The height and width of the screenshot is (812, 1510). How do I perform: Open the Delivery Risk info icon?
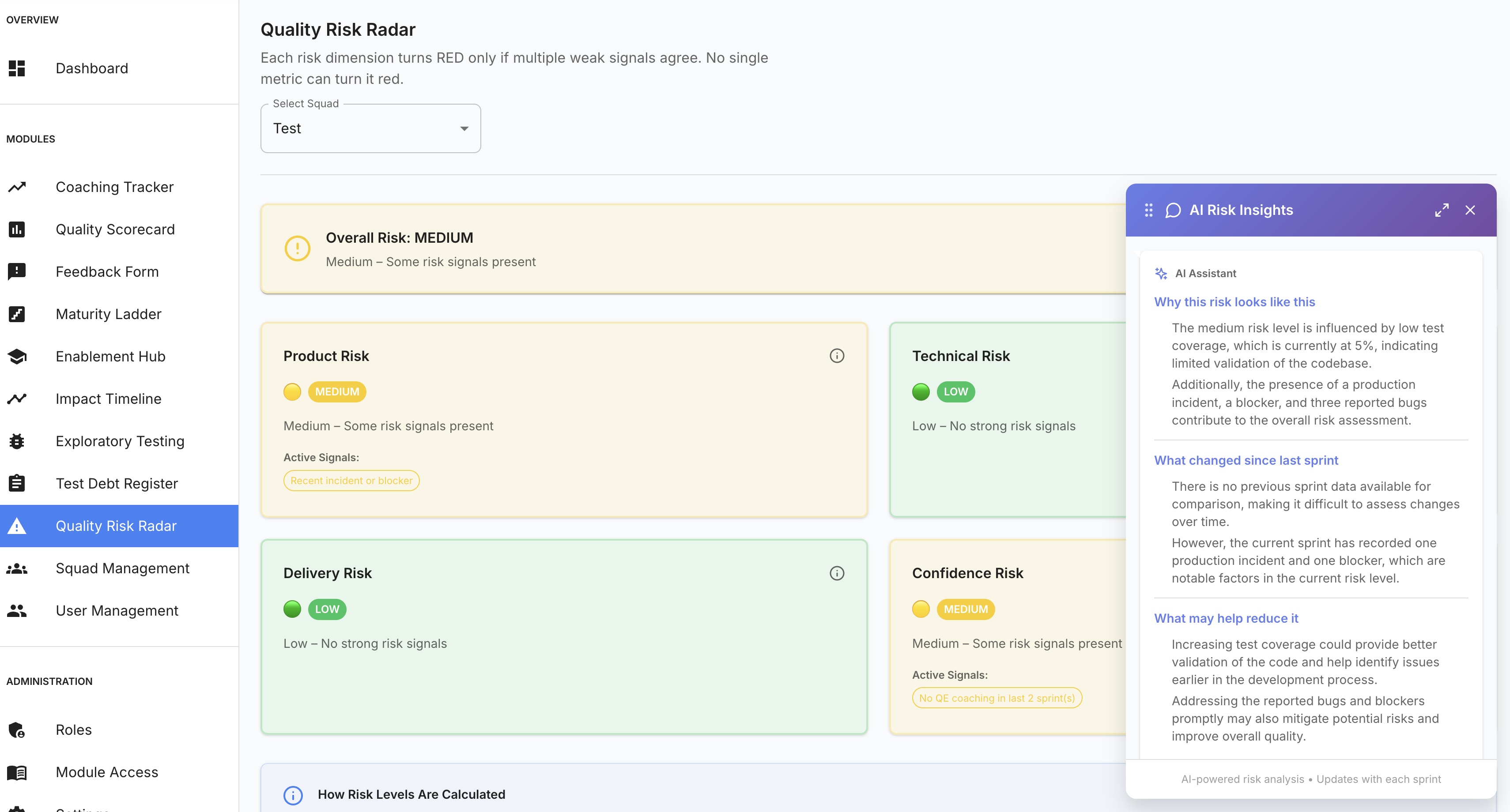tap(837, 573)
